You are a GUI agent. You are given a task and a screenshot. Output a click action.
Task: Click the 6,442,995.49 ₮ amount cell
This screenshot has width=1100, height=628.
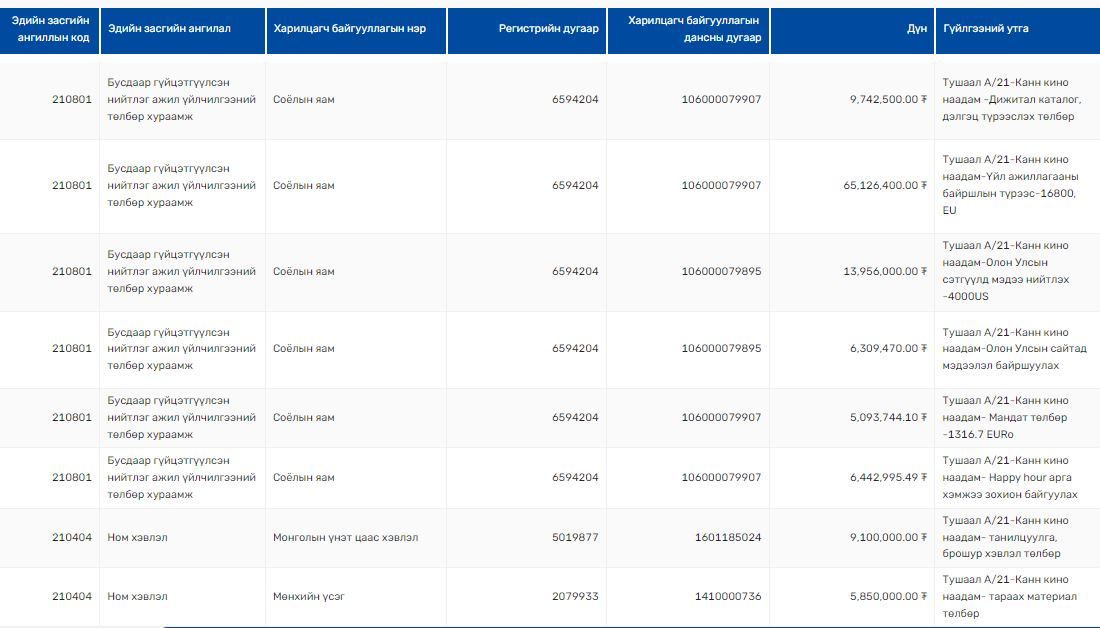[888, 478]
